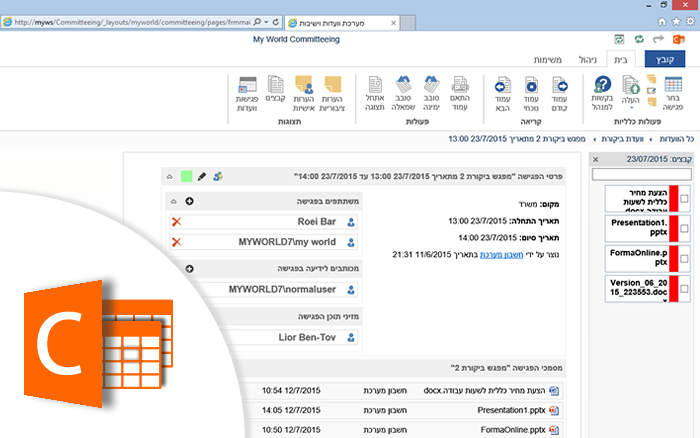
Task: Go to 'עמוד הבא' page icon
Action: tap(503, 85)
